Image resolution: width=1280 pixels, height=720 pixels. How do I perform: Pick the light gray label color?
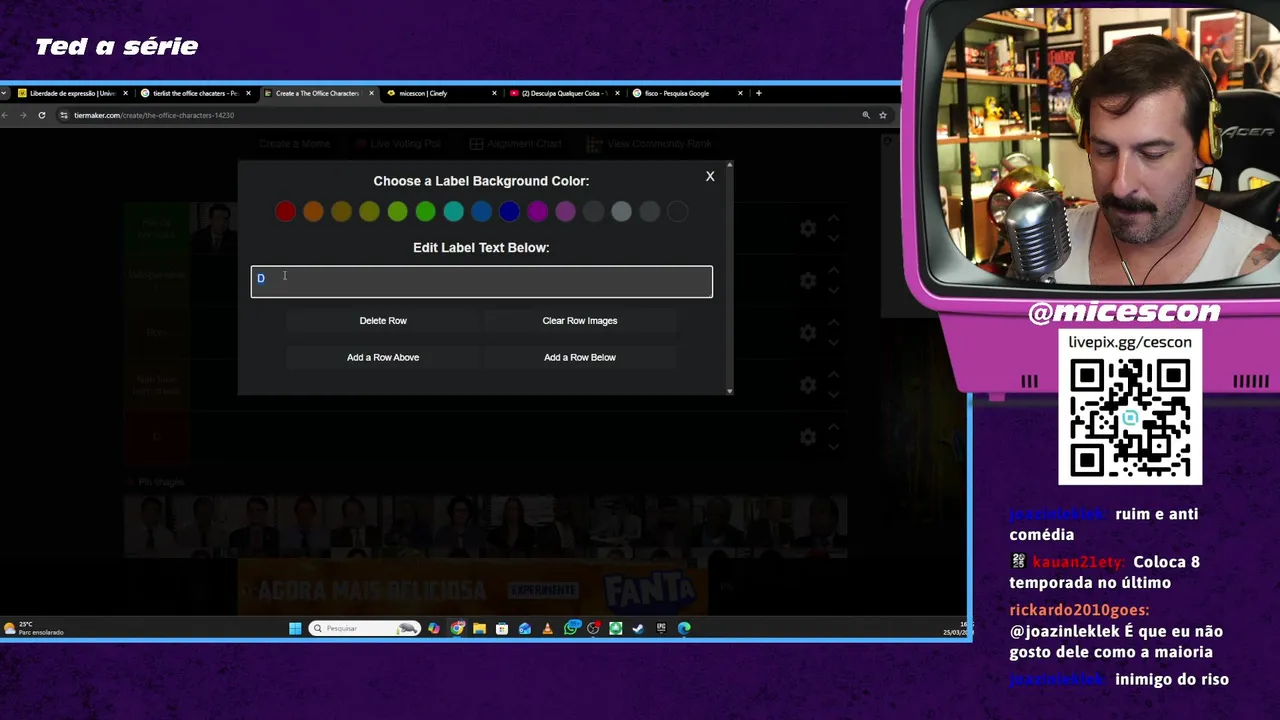(621, 212)
